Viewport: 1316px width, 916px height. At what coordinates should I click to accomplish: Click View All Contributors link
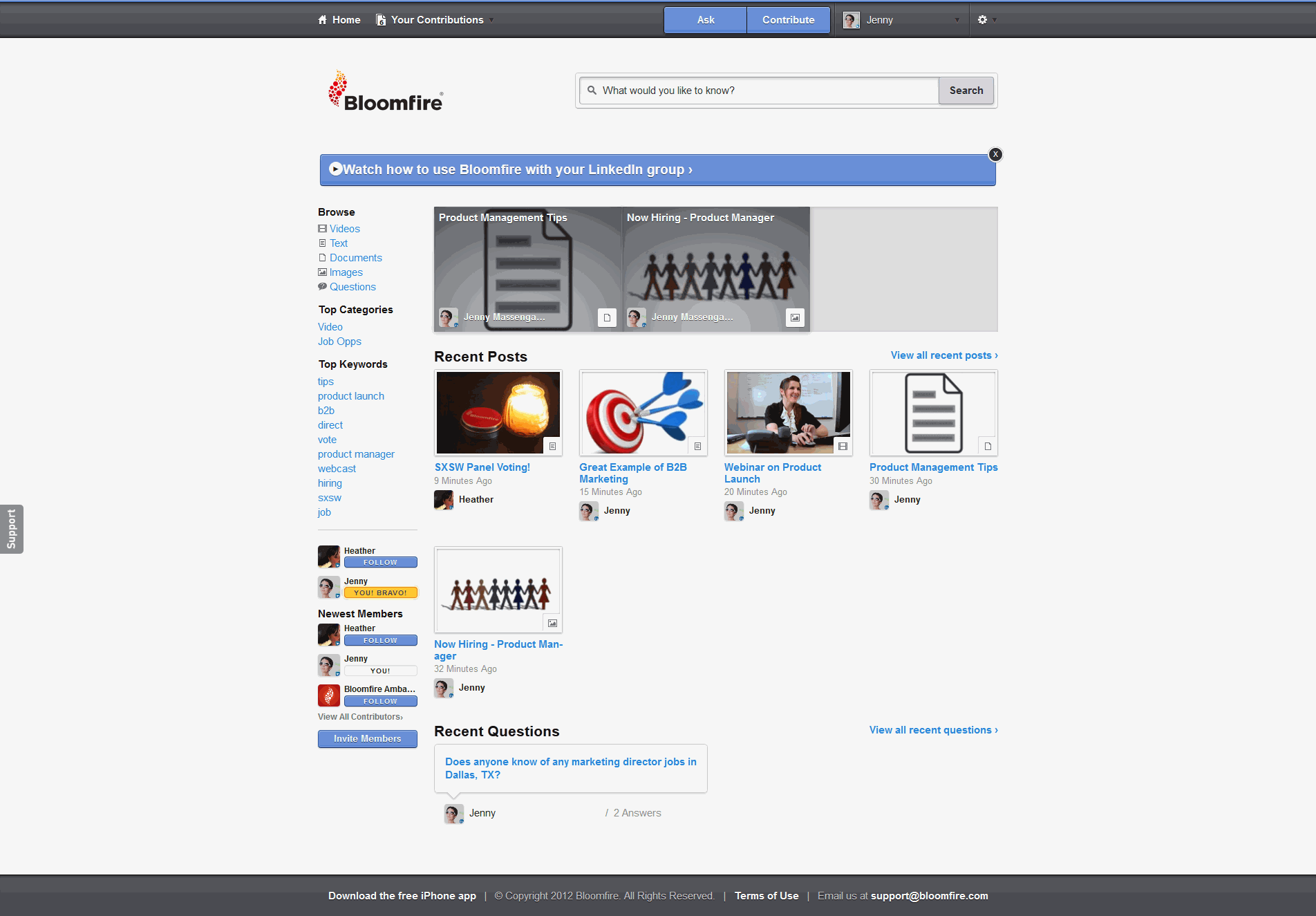coord(360,717)
